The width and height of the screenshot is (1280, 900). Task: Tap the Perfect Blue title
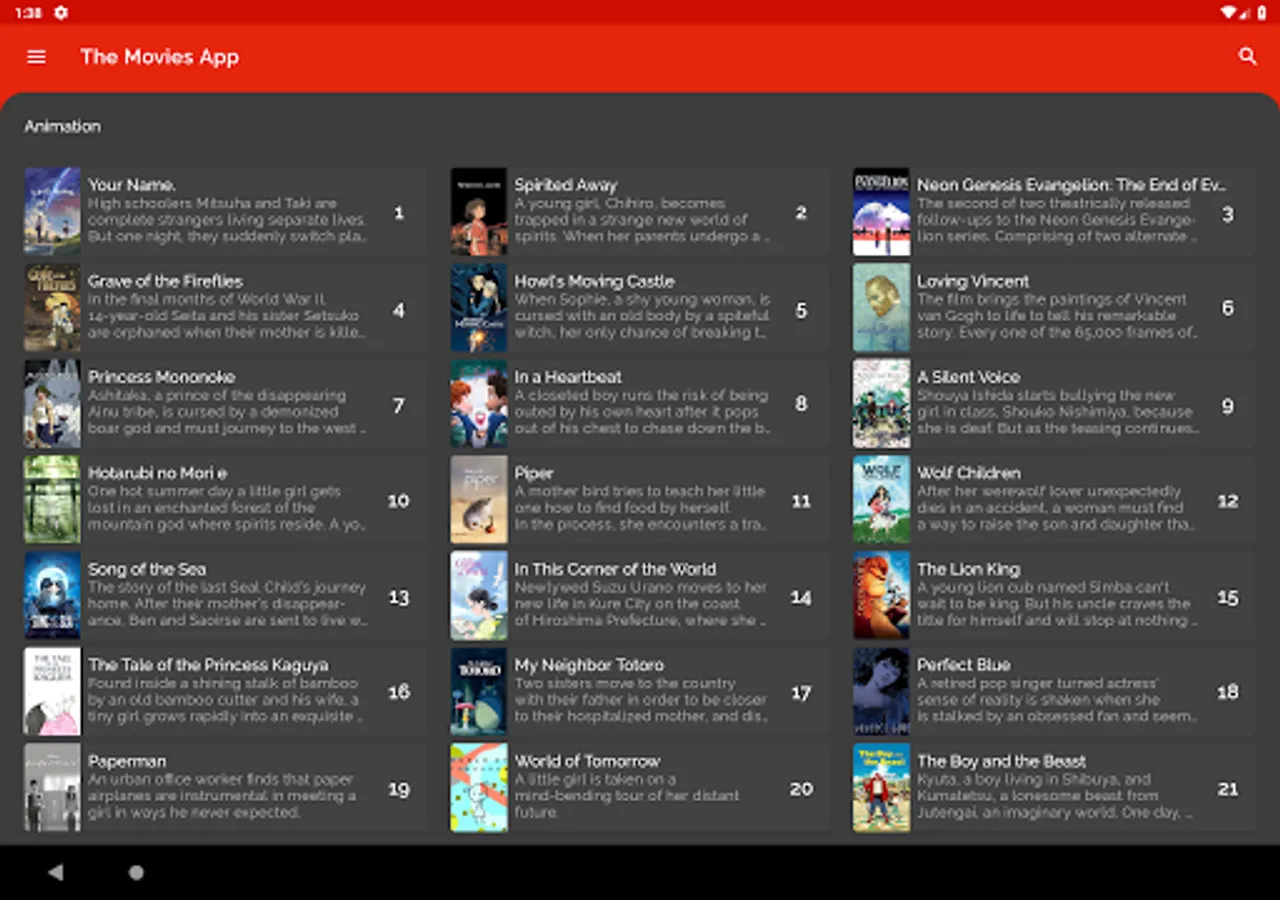964,665
